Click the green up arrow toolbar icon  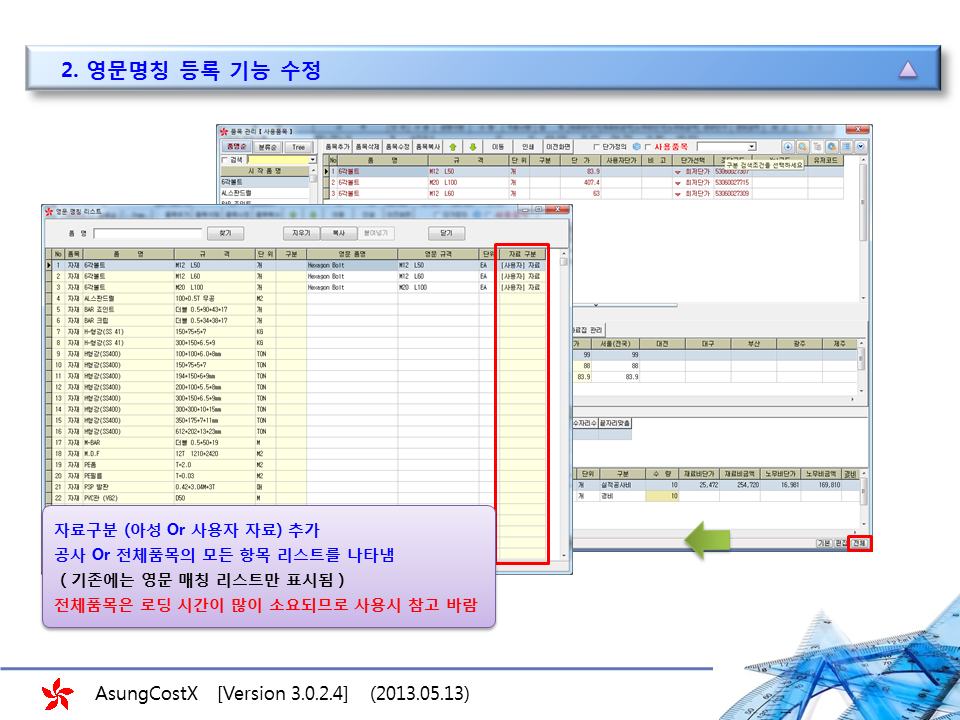tap(452, 146)
